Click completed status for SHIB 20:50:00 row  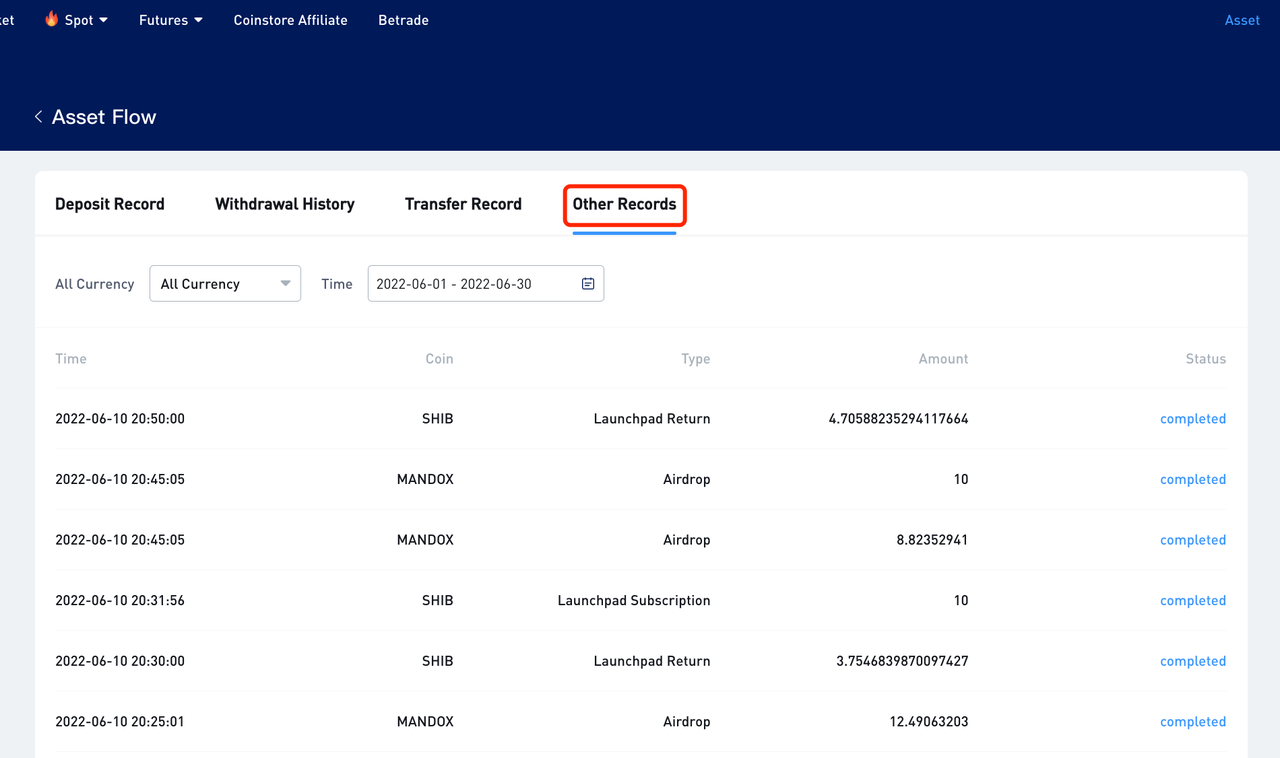click(x=1193, y=419)
